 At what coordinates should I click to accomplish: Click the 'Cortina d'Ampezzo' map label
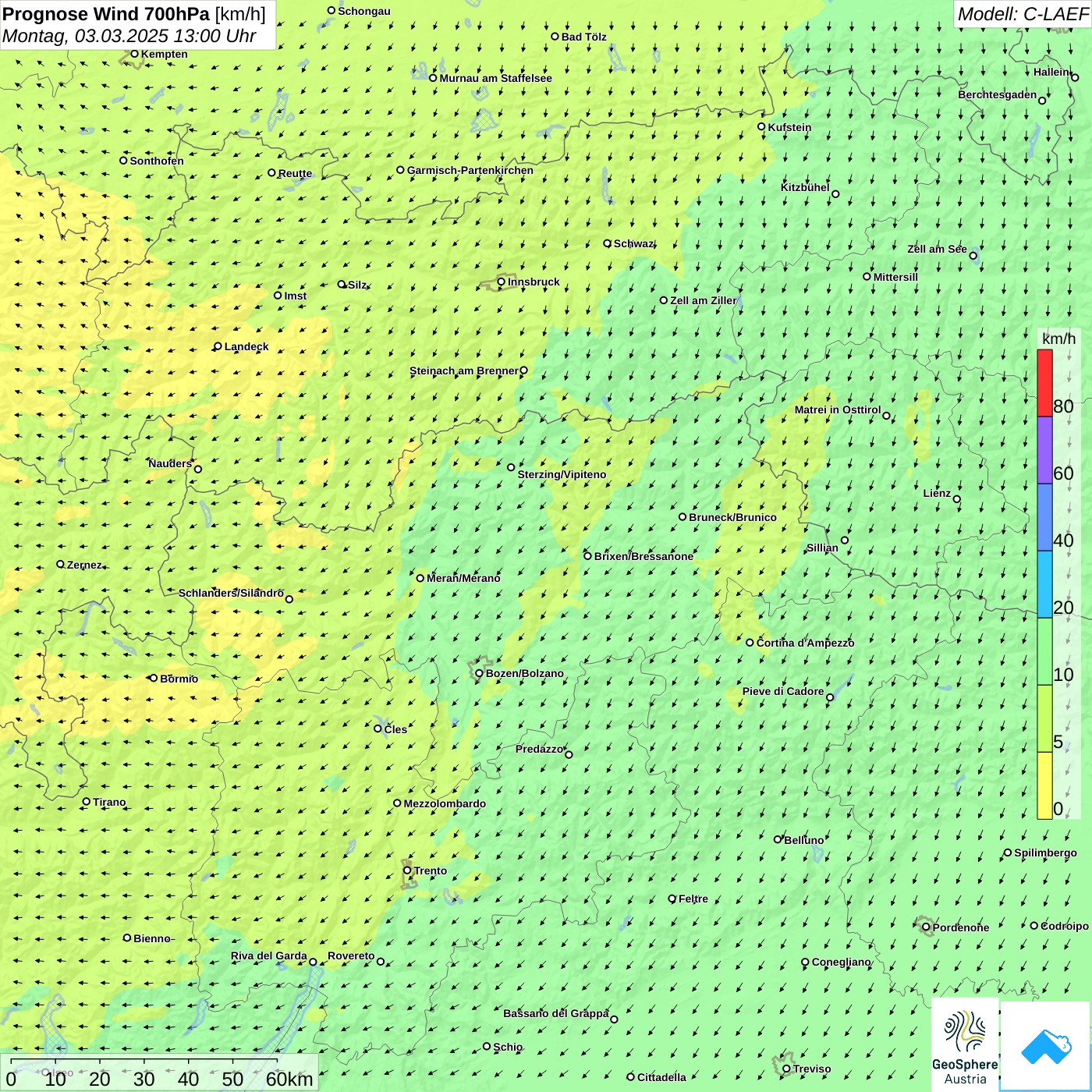805,643
